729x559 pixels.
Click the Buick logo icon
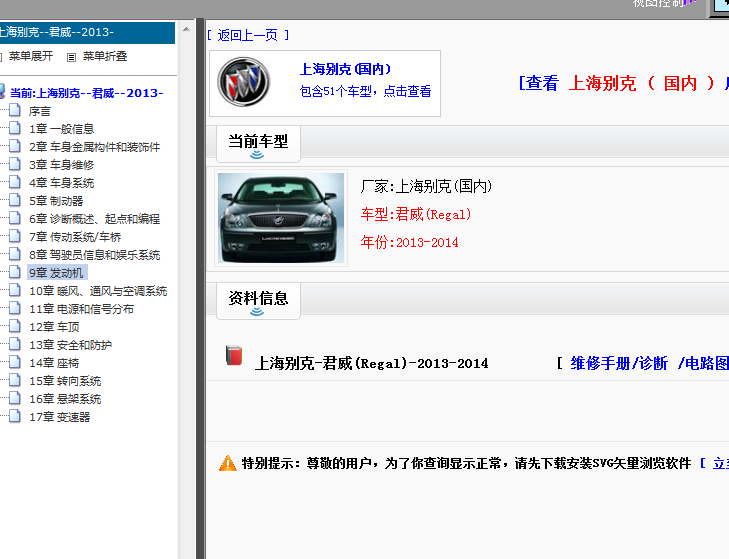[x=244, y=82]
